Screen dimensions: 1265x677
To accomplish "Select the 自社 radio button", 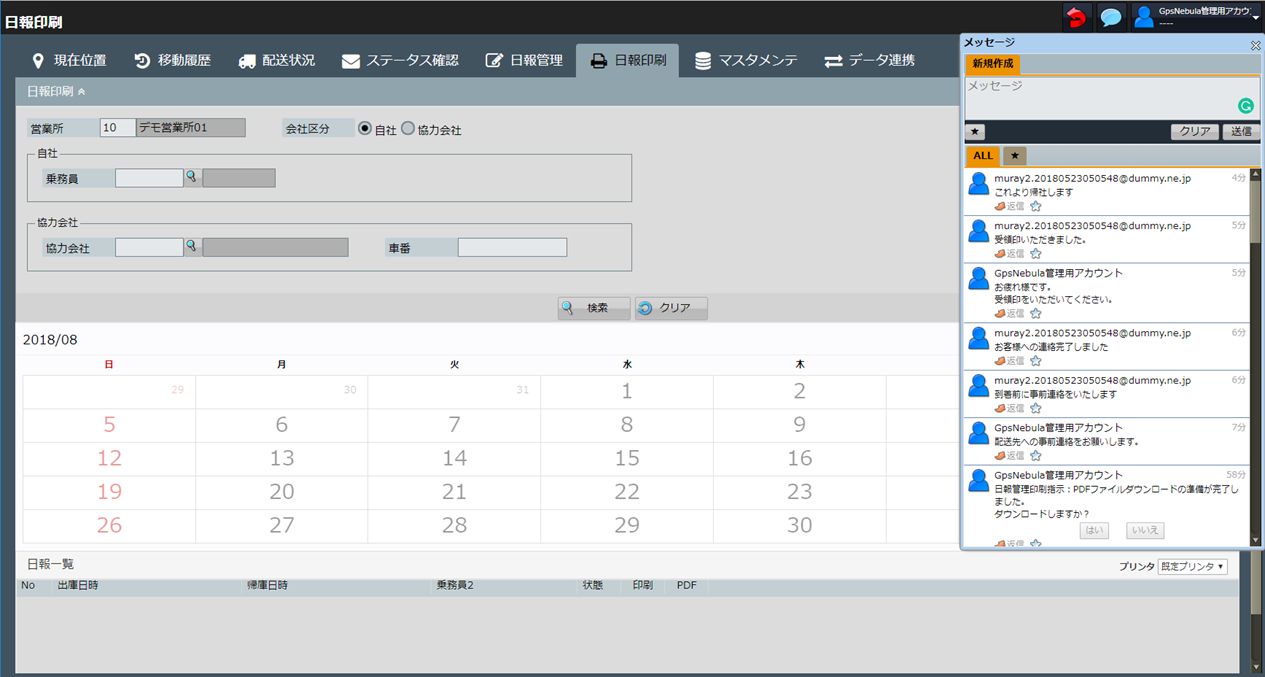I will tap(365, 129).
